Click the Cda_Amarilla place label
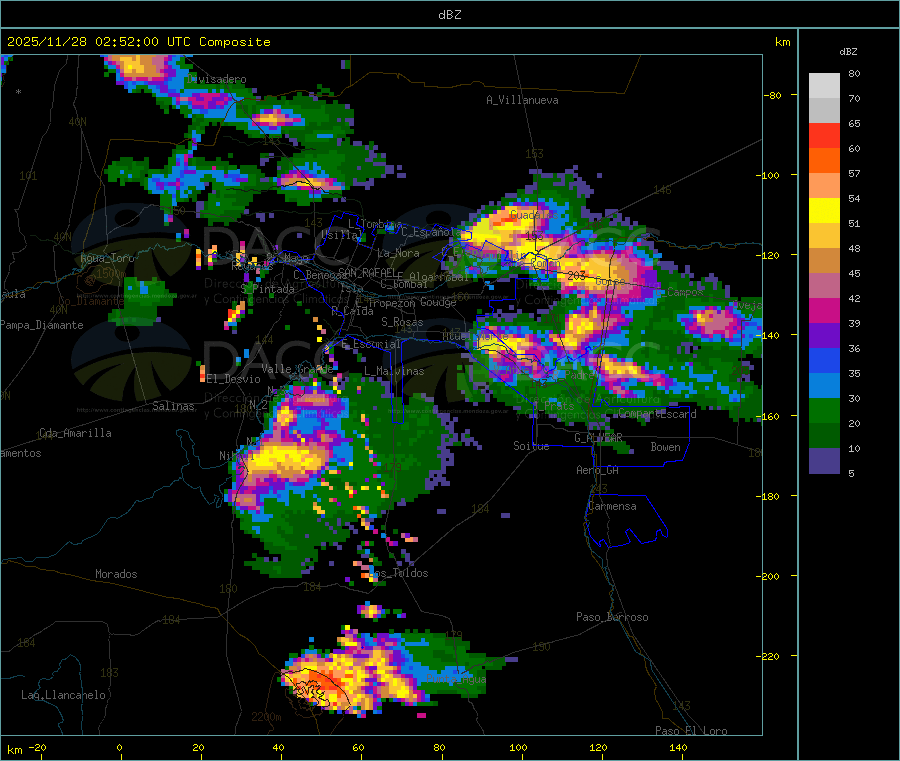This screenshot has width=900, height=761. pyautogui.click(x=75, y=433)
